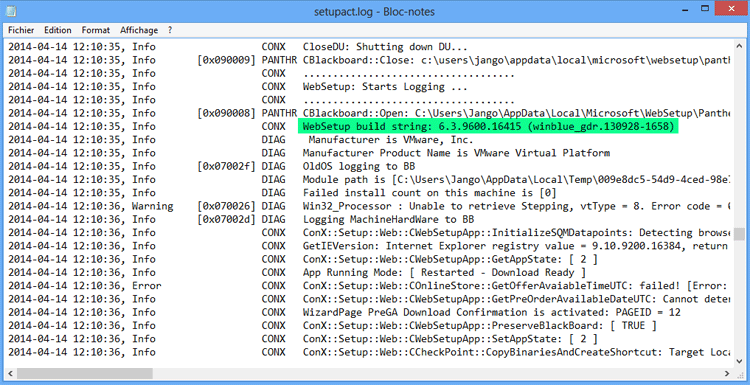
Task: Click the '[0x07002f]' code
Action: 226,166
